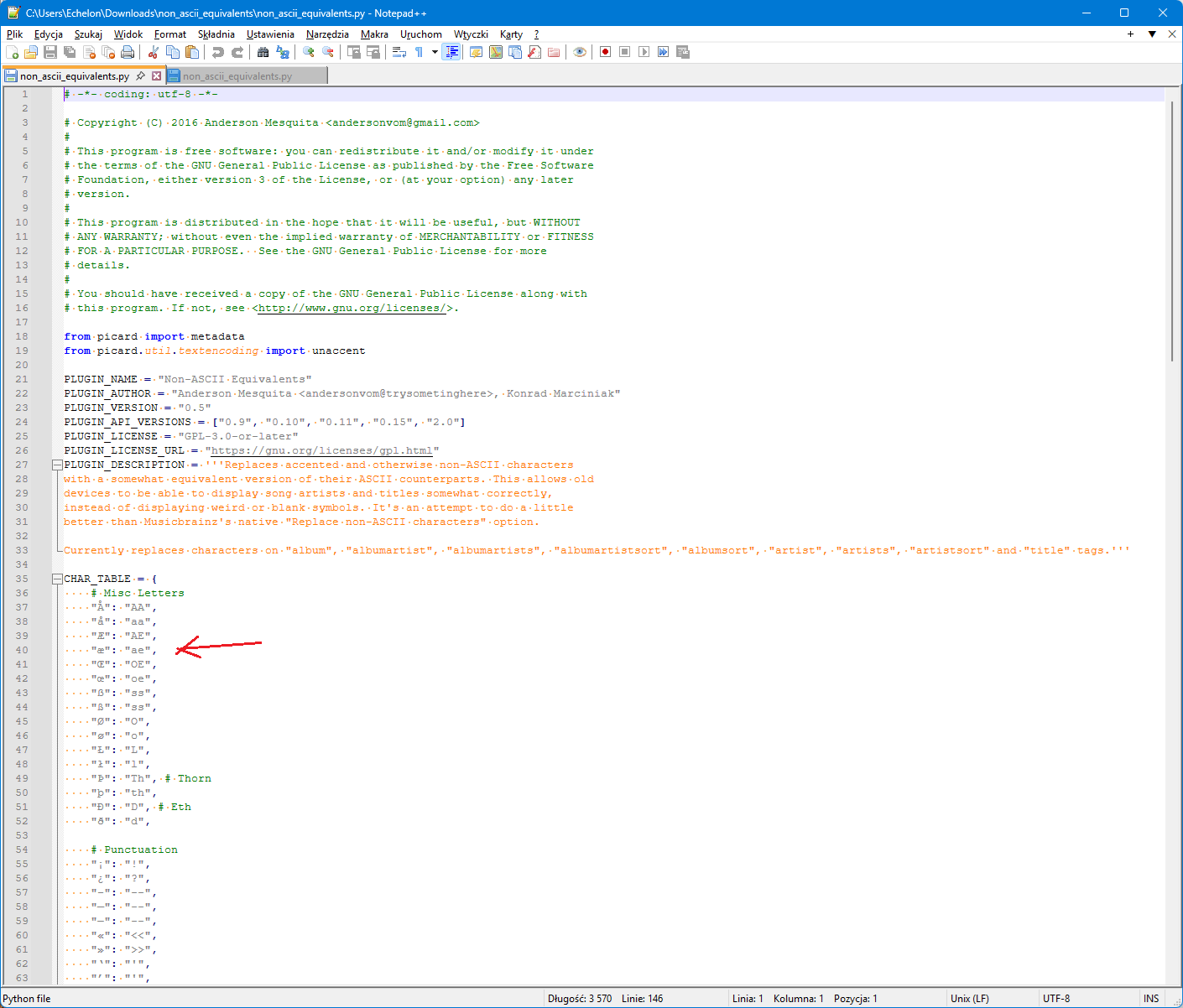Open Find with the binoculars icon
Viewport: 1183px width, 1008px height.
pos(263,52)
